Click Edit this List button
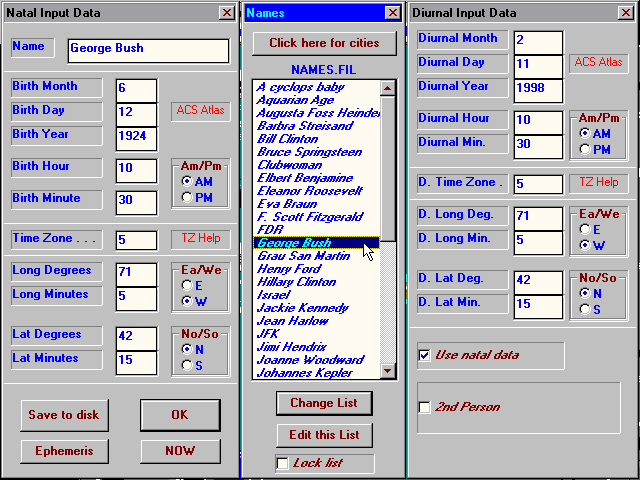The width and height of the screenshot is (640, 480). (x=324, y=435)
